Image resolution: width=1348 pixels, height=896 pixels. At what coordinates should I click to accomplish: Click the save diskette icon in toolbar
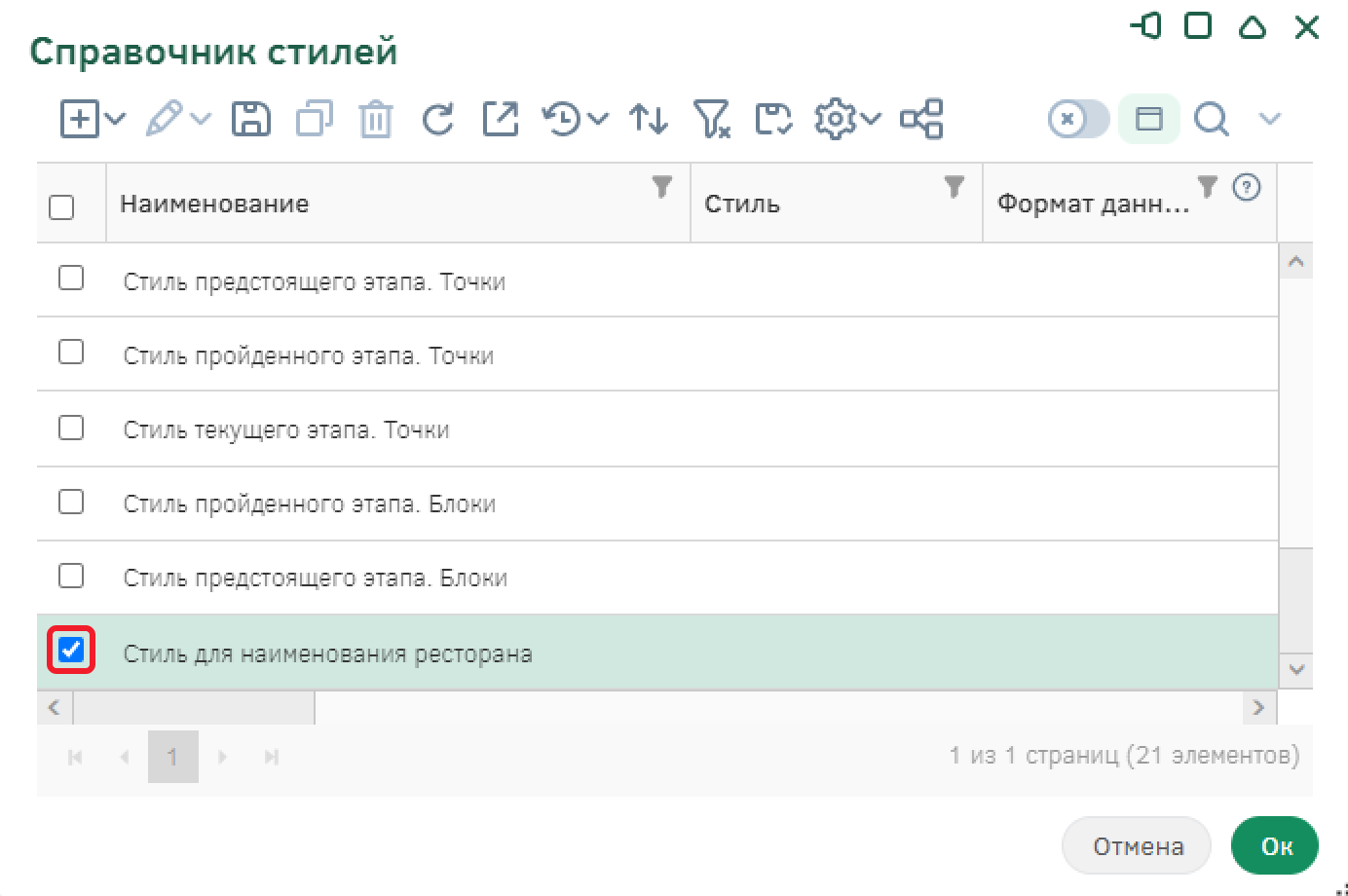251,119
